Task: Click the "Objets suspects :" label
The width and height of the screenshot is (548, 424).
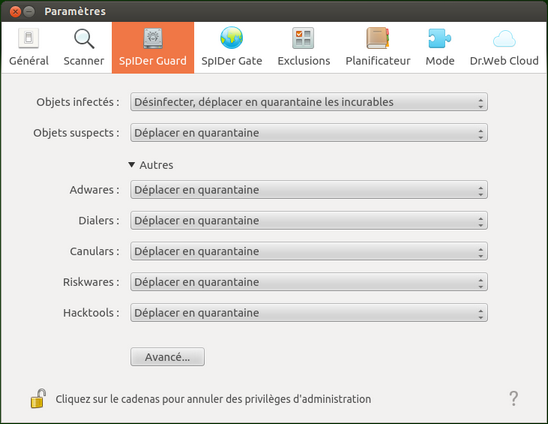Action: click(76, 133)
